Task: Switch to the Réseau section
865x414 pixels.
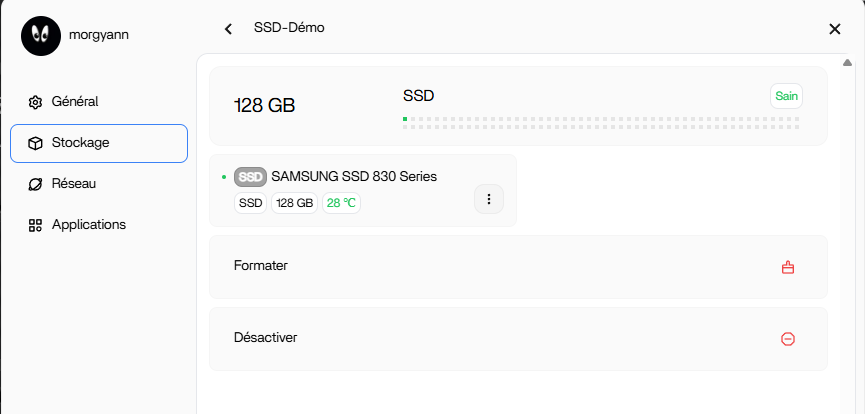Action: pyautogui.click(x=74, y=184)
